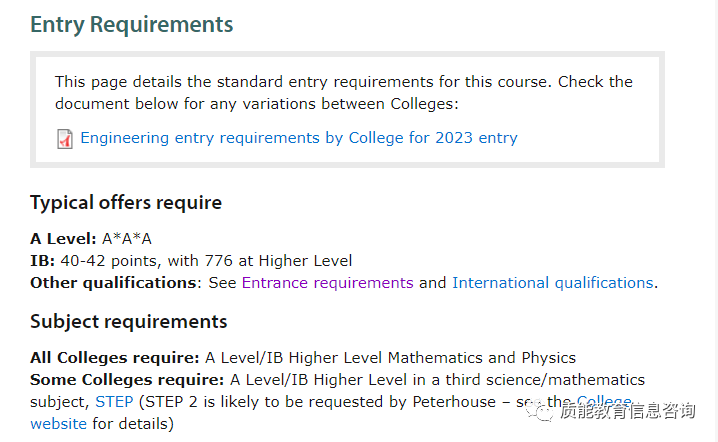Click the 'This page details' intro paragraph
This screenshot has width=718, height=442.
[x=344, y=93]
